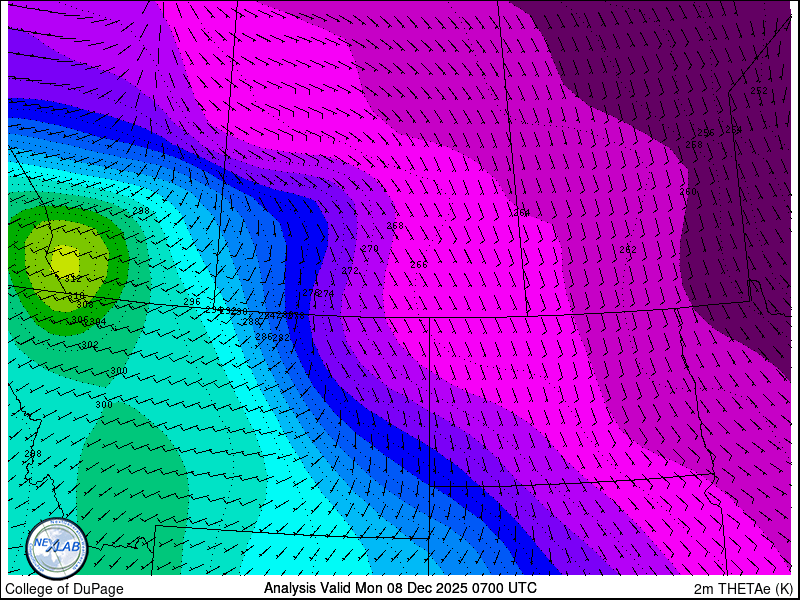
Task: Click the 304 contour label
Action: 97,322
